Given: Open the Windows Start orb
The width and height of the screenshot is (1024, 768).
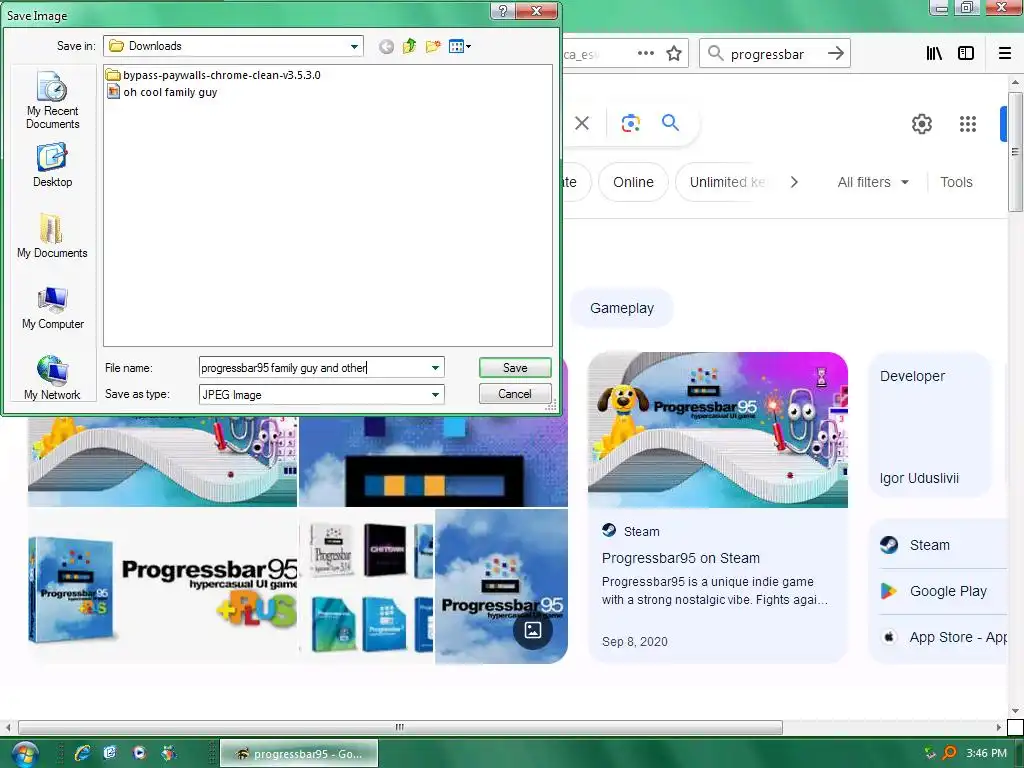Looking at the screenshot, I should click(24, 754).
